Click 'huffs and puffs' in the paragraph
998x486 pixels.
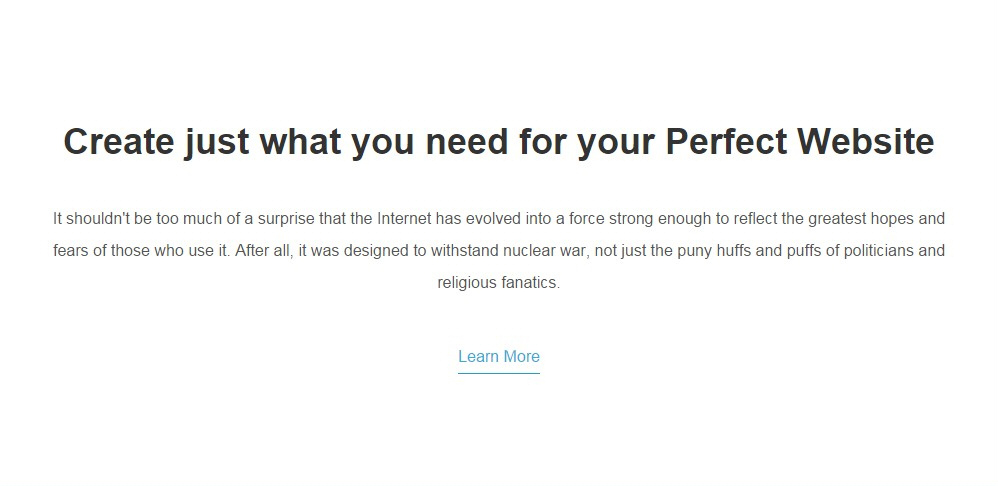point(770,251)
